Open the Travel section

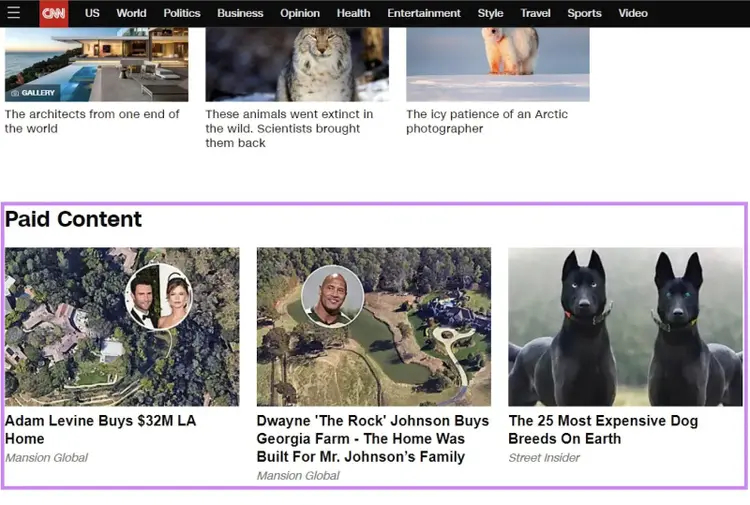pyautogui.click(x=535, y=13)
